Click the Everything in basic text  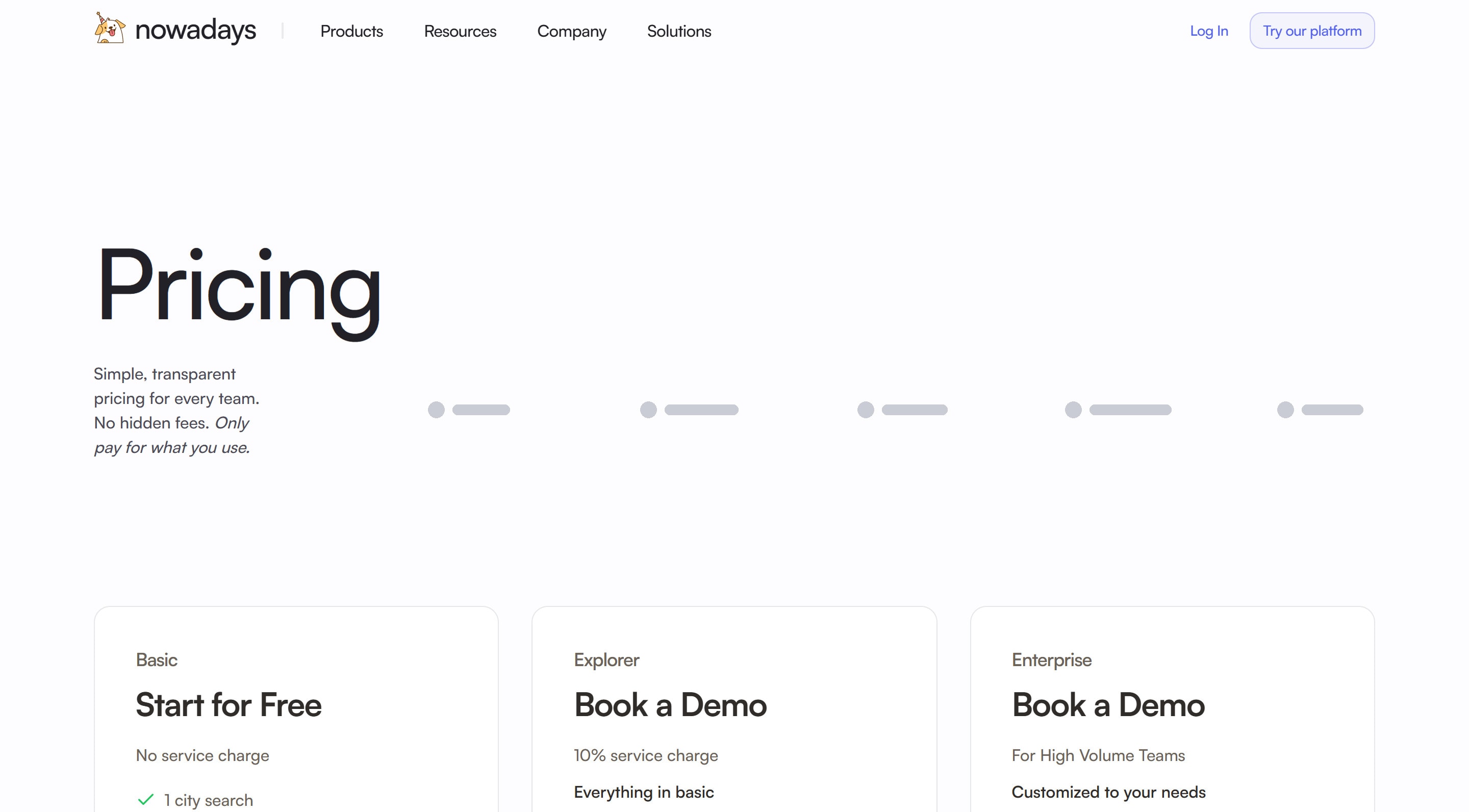click(644, 792)
